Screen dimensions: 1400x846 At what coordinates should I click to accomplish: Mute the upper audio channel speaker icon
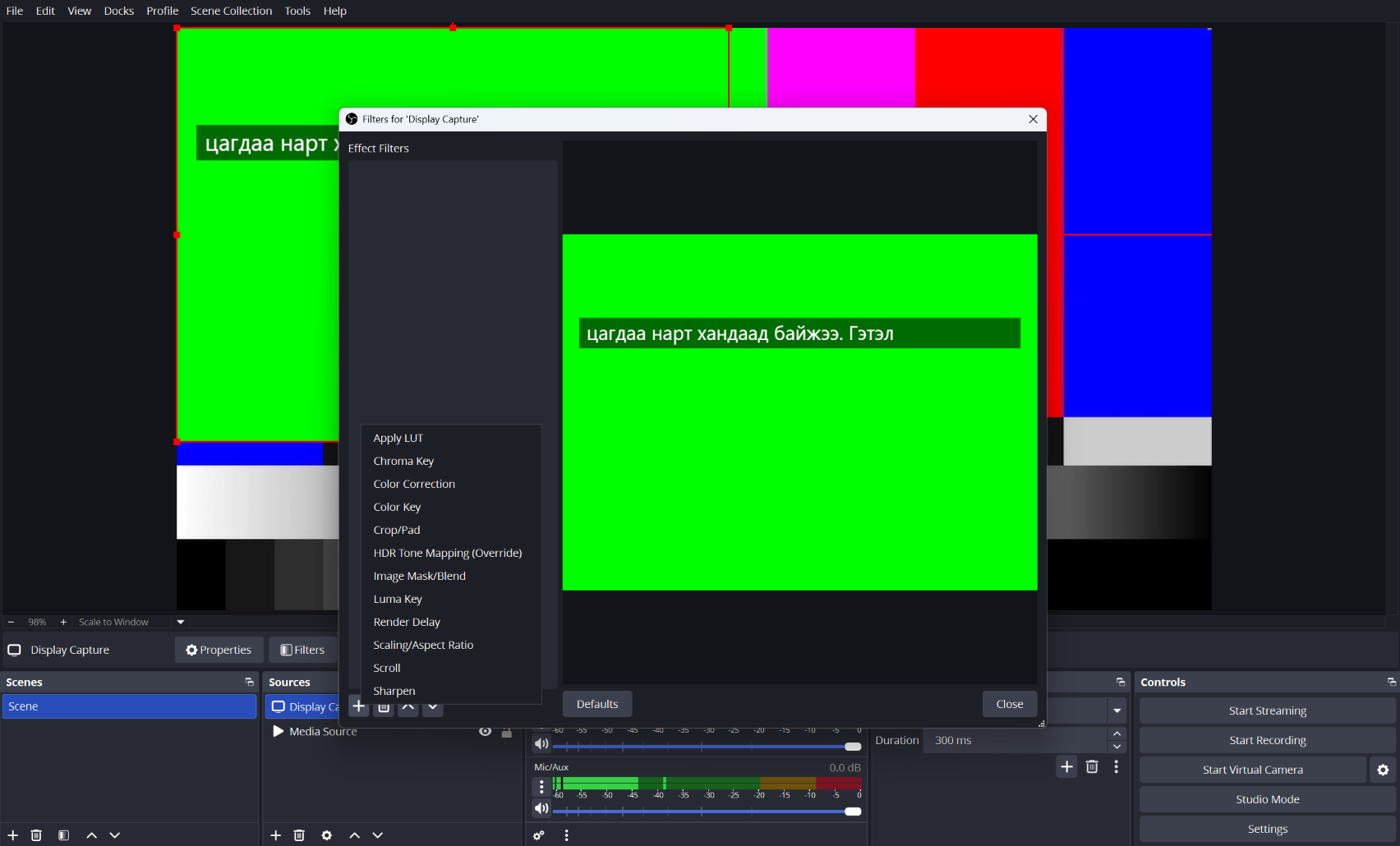coord(541,744)
